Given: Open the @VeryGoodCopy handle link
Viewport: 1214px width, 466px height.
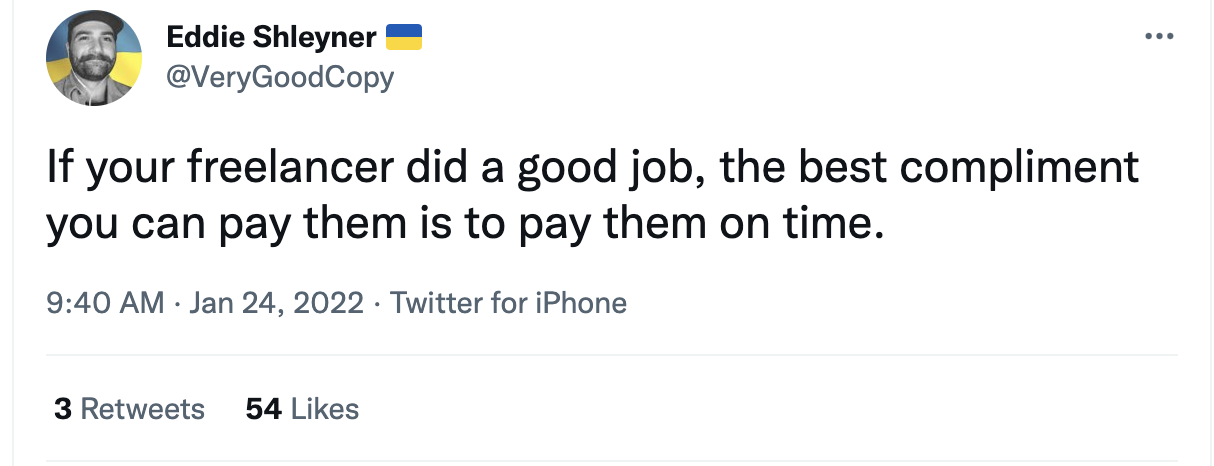Looking at the screenshot, I should (x=280, y=76).
